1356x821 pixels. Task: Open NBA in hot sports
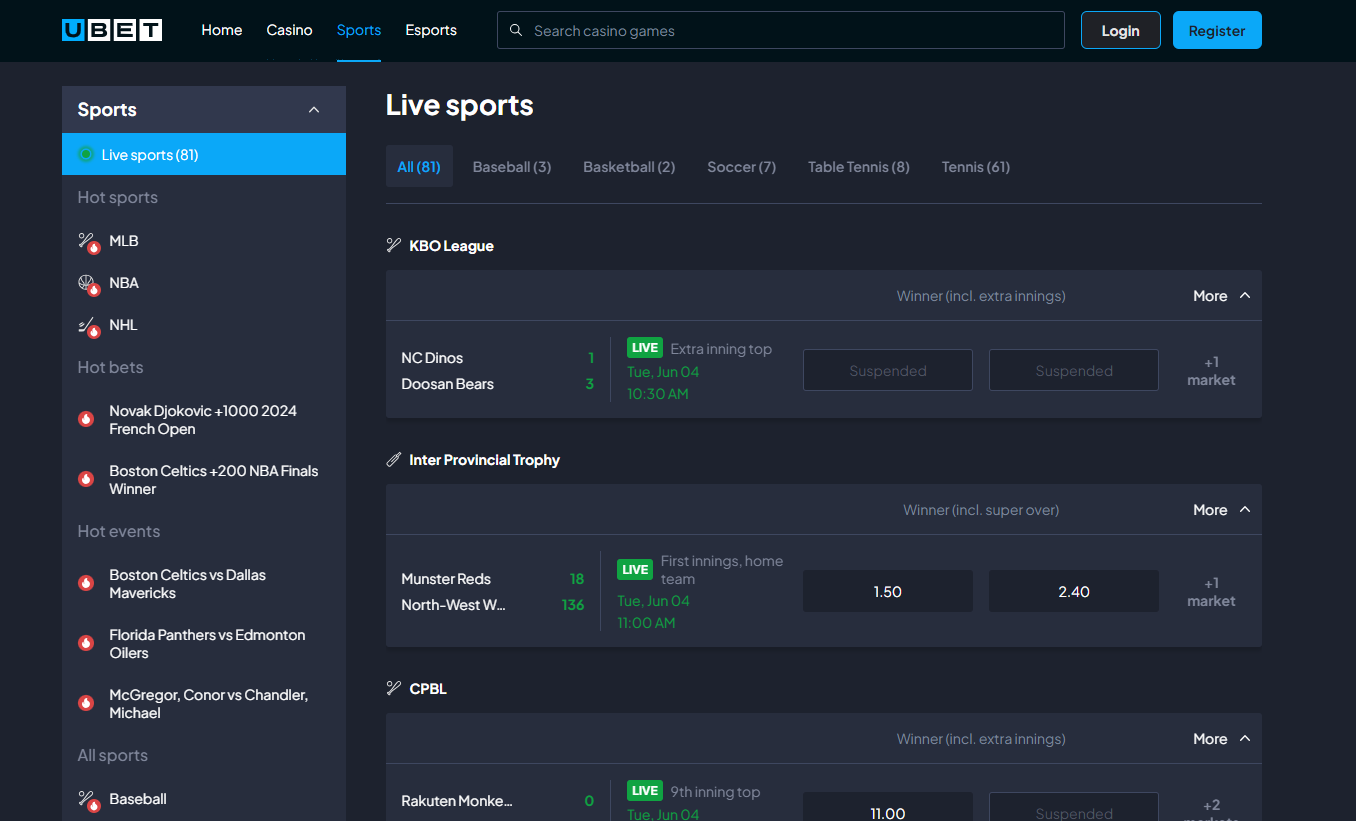[x=124, y=283]
